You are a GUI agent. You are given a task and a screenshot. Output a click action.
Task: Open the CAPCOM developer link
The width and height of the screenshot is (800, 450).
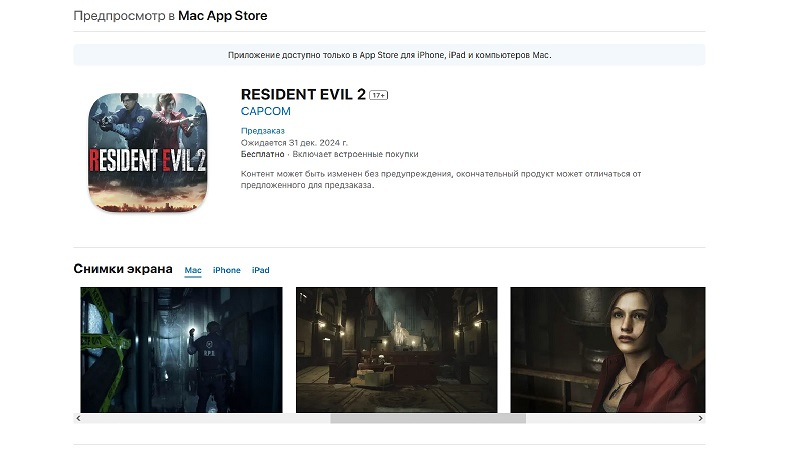coord(265,111)
